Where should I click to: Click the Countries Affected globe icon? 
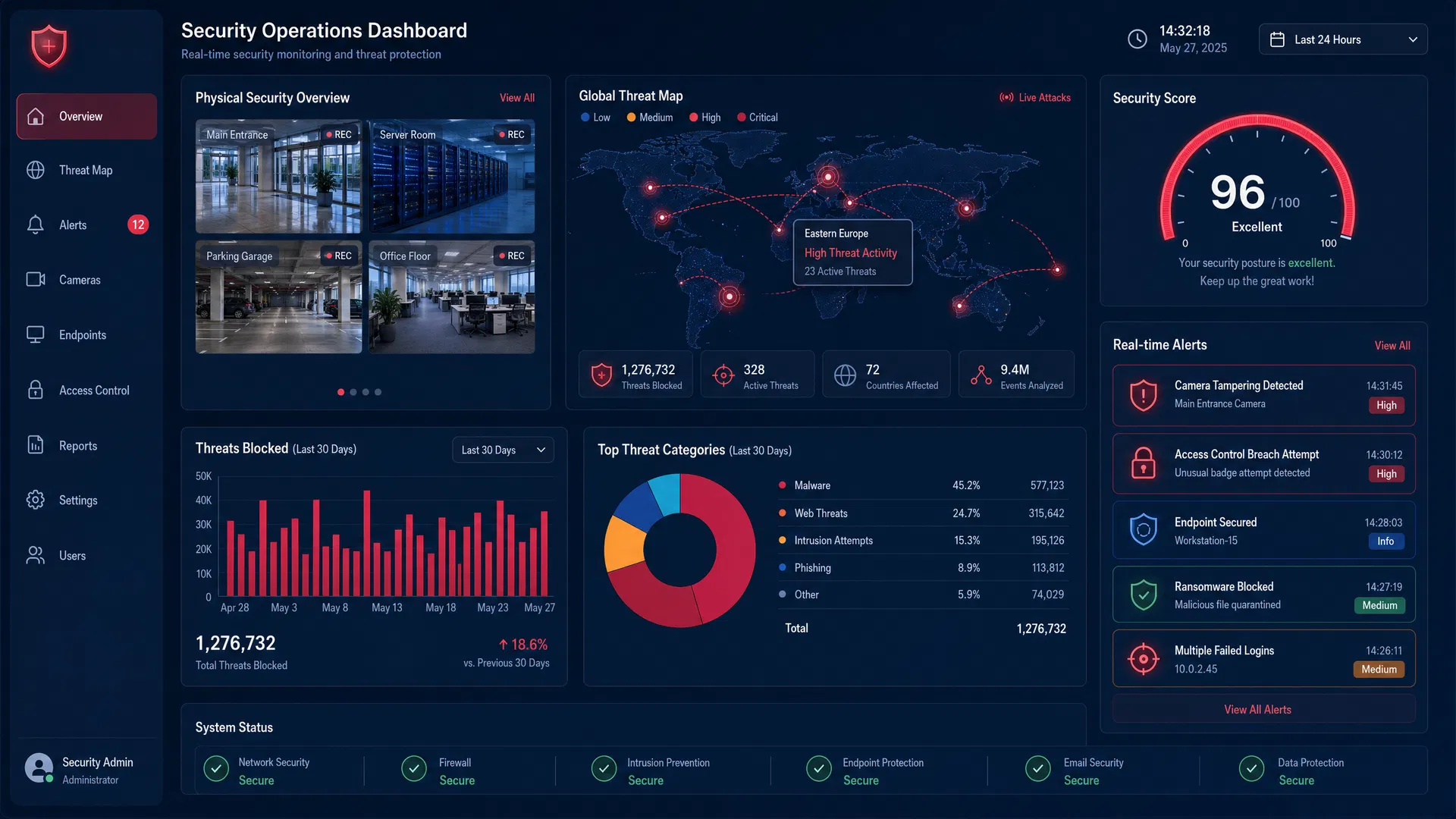pos(845,375)
